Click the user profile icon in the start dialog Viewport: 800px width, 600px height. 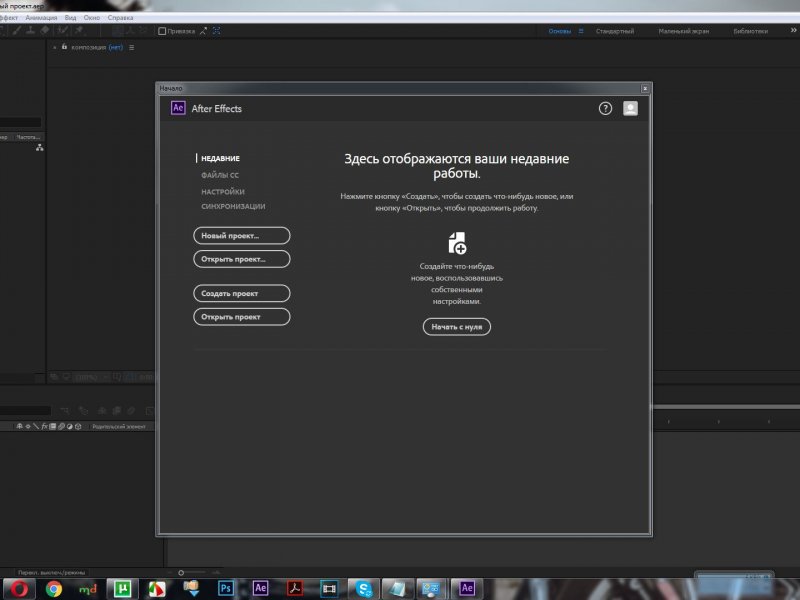pyautogui.click(x=630, y=108)
